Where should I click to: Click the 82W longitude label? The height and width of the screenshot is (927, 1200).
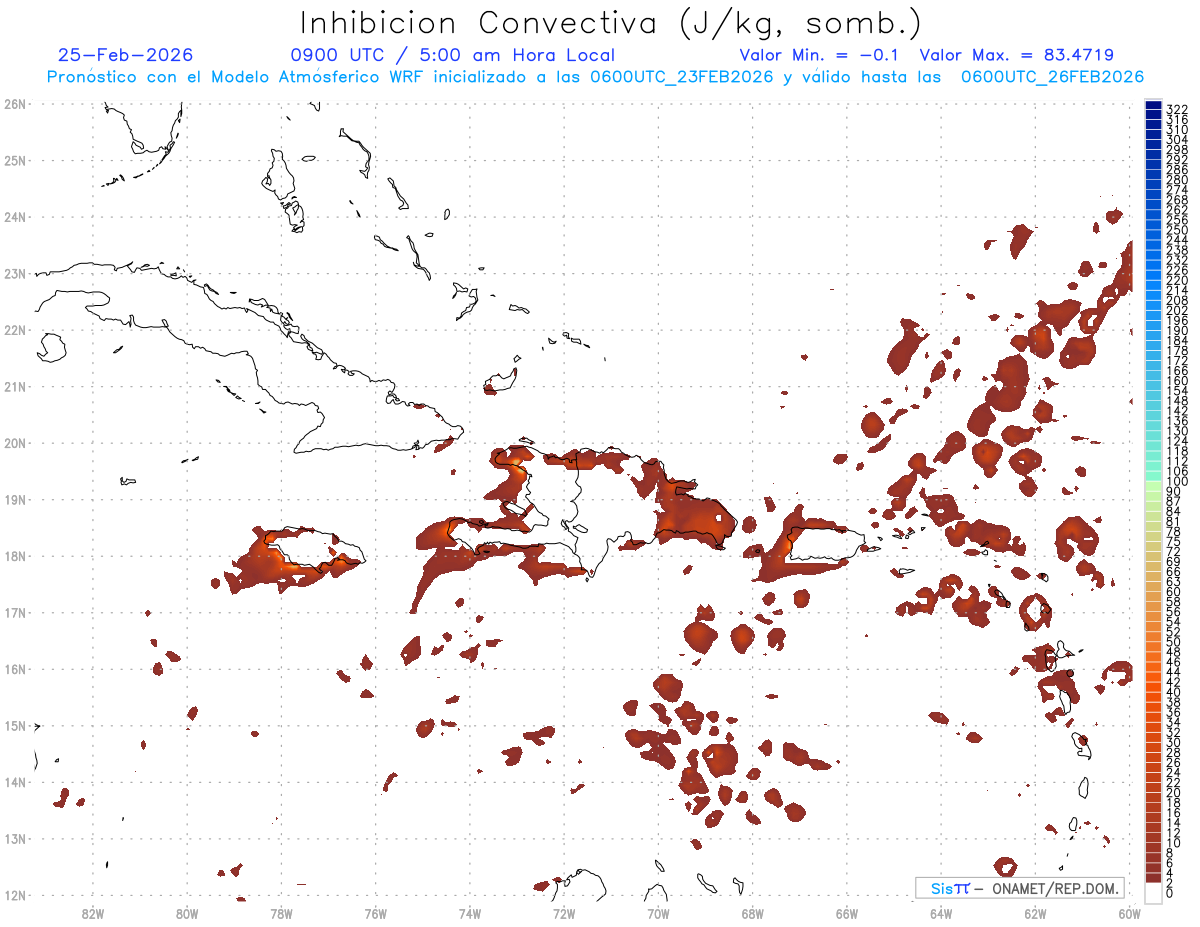(93, 913)
